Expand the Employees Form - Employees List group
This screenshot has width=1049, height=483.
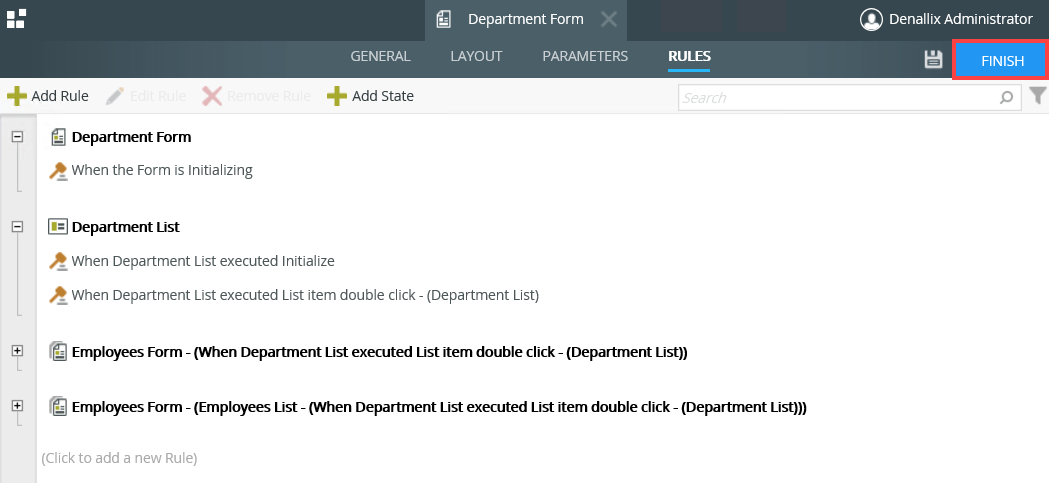click(x=17, y=406)
